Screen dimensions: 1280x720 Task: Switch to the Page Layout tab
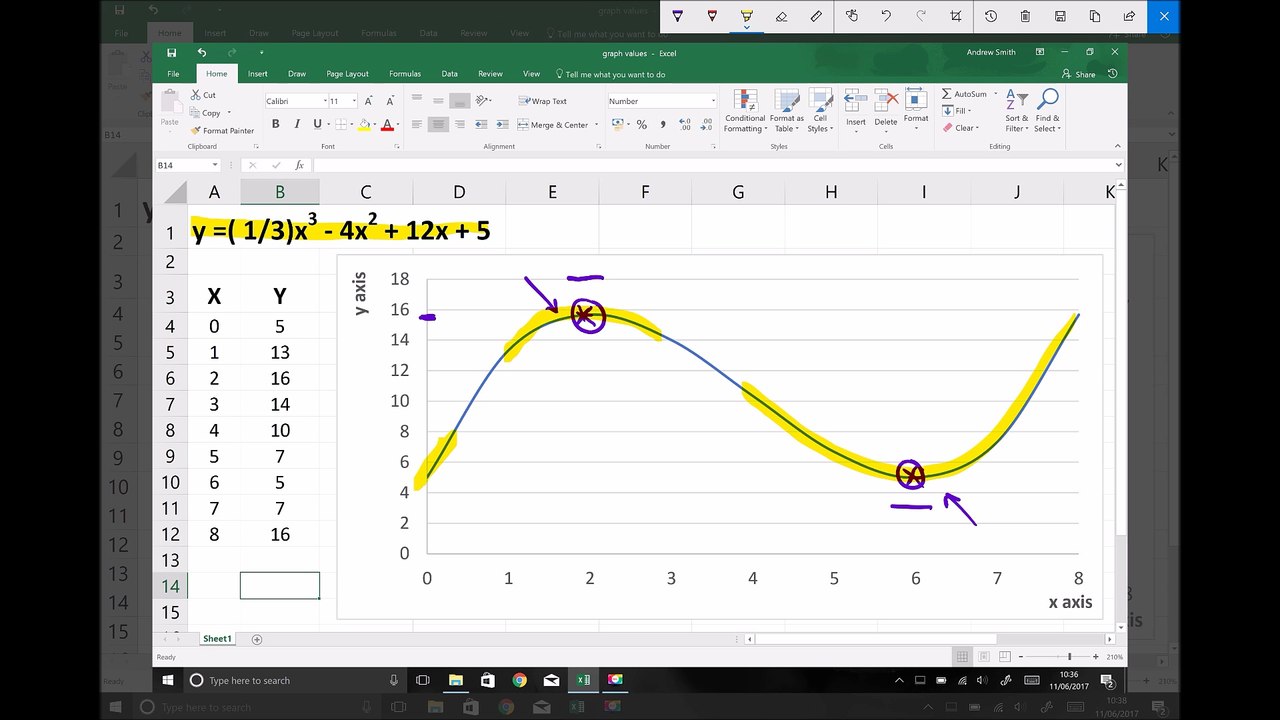[347, 74]
